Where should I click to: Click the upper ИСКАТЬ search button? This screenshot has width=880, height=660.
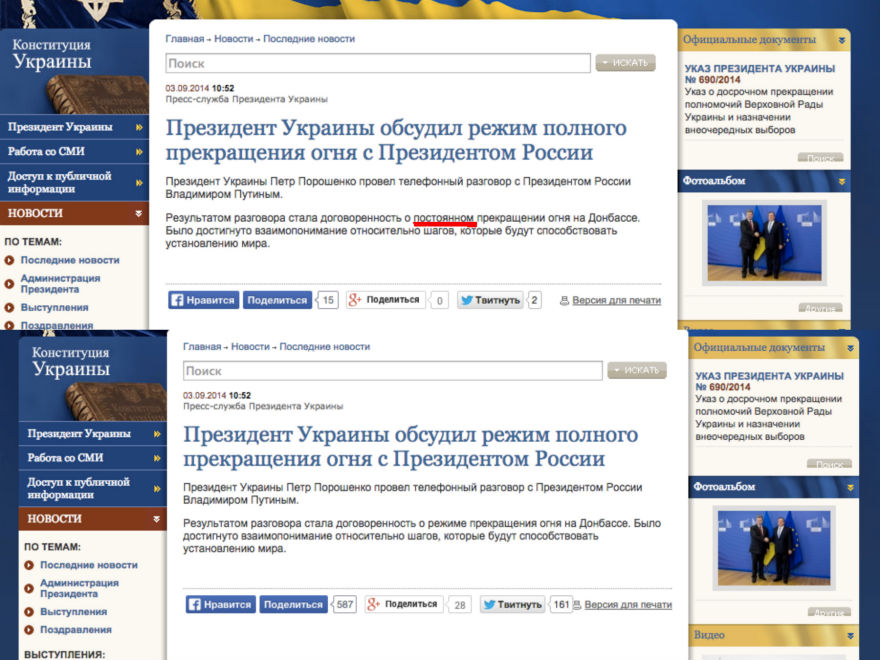pos(626,63)
